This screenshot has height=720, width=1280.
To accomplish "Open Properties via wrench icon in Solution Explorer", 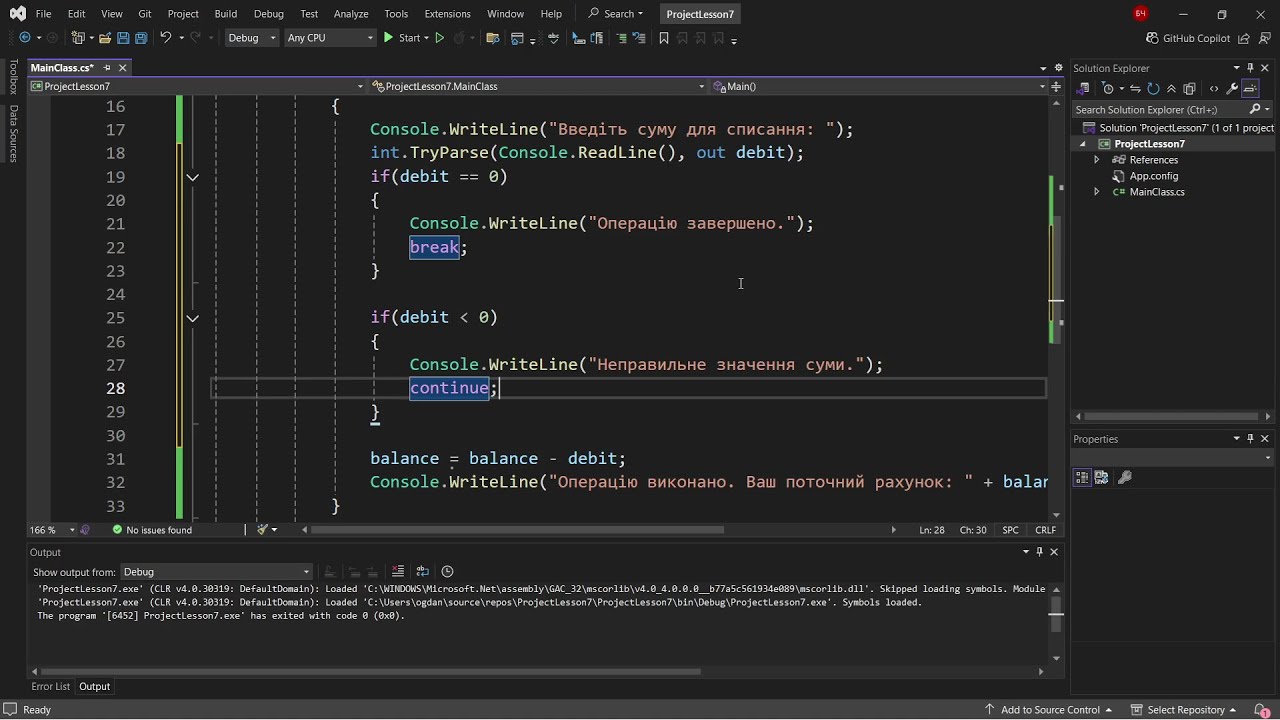I will click(1233, 88).
